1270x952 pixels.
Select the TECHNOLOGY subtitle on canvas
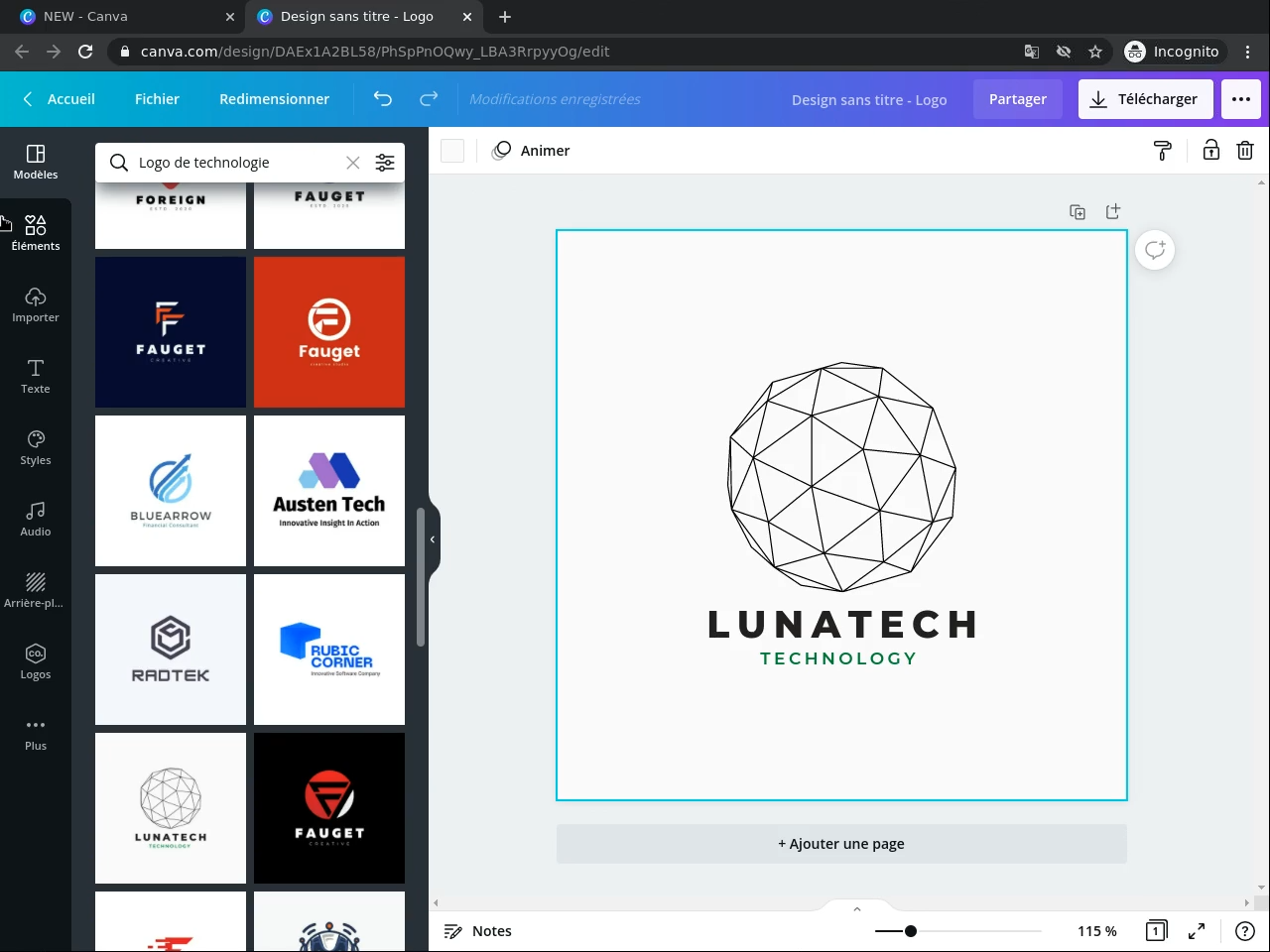(x=838, y=658)
